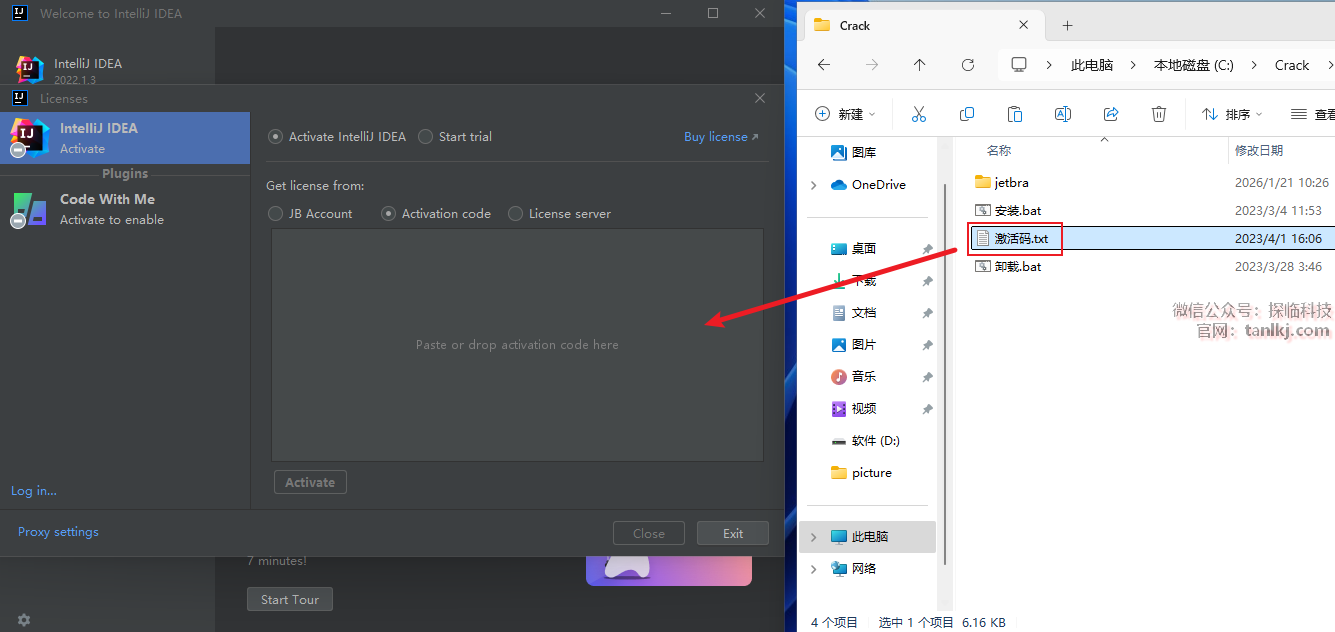Close the Crack Explorer tab
This screenshot has height=632, width=1335.
(1024, 25)
